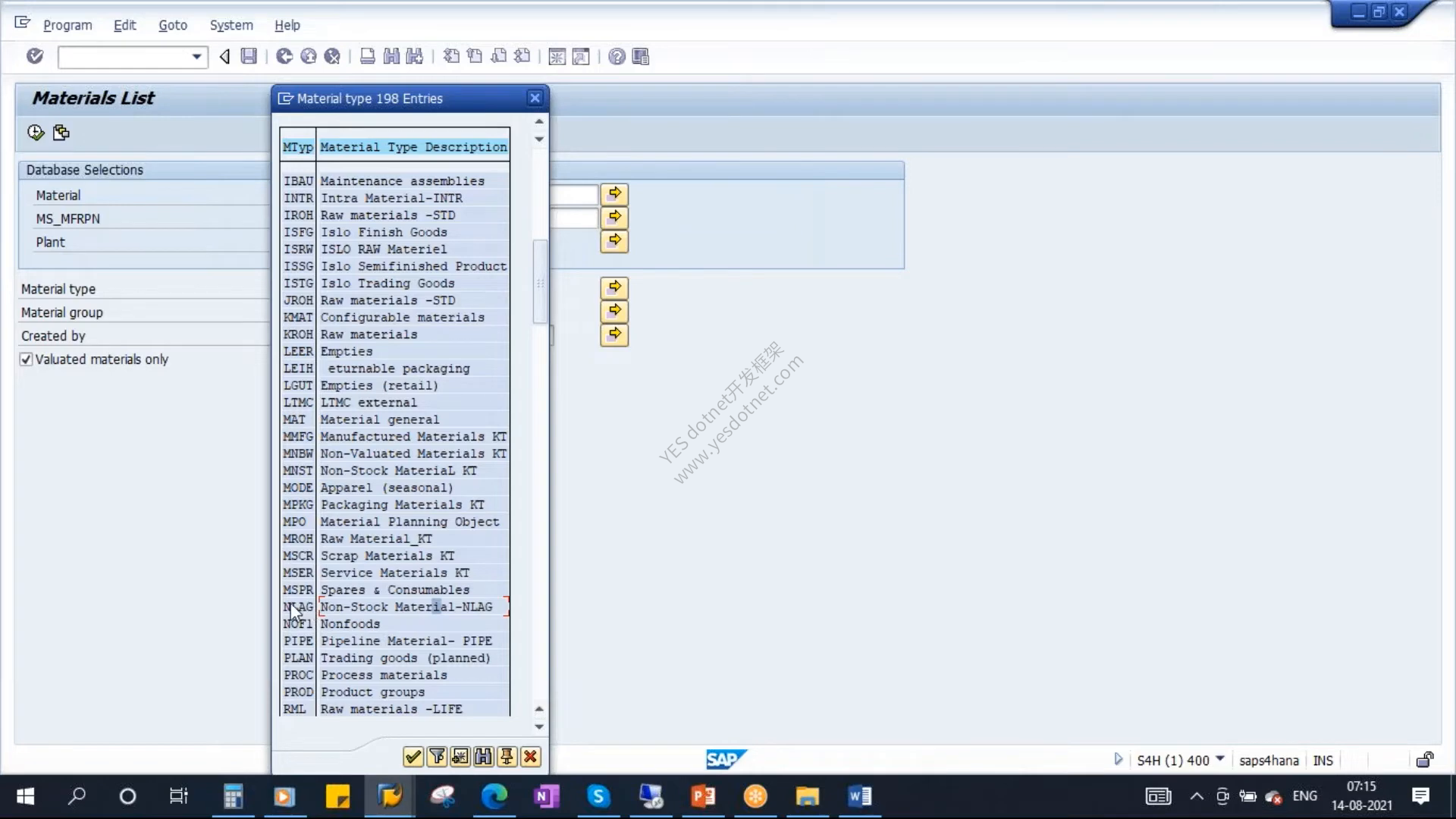Collapse the command field triangle arrow
The height and width of the screenshot is (819, 1456).
pyautogui.click(x=224, y=56)
